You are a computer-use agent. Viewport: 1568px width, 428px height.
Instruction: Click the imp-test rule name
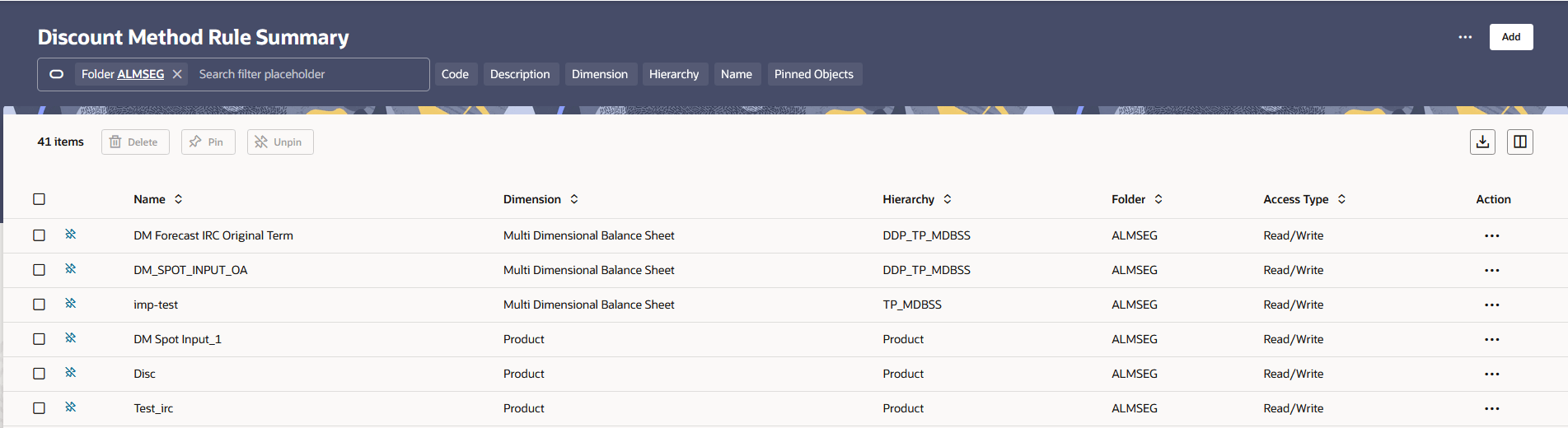156,305
